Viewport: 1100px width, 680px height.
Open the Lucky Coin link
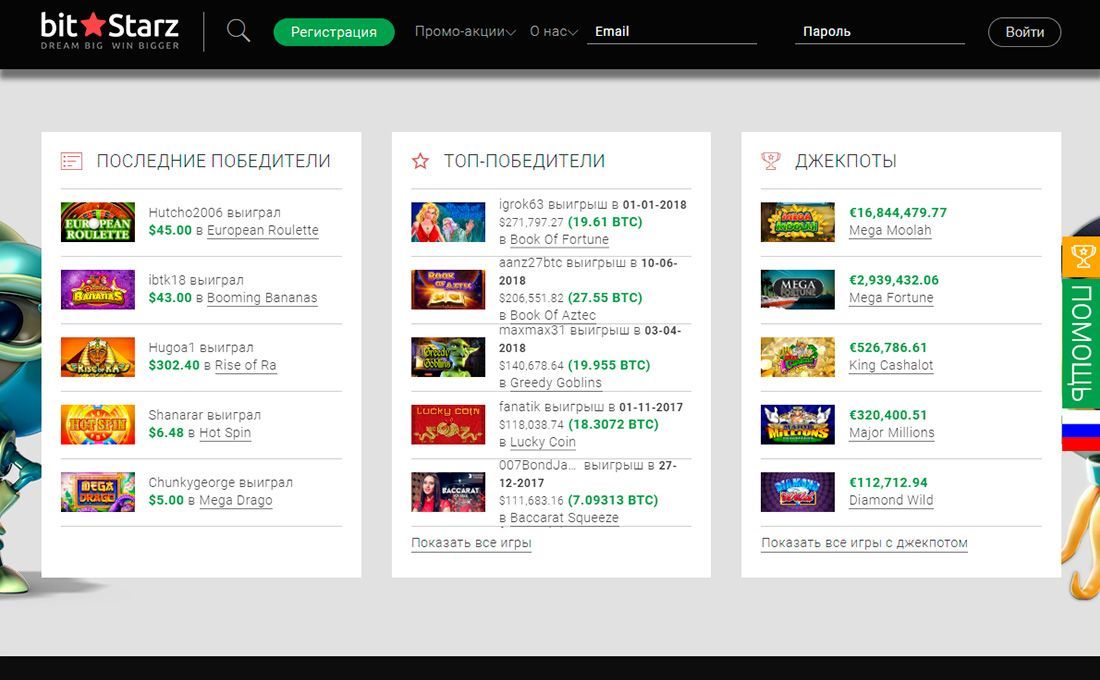coord(542,441)
